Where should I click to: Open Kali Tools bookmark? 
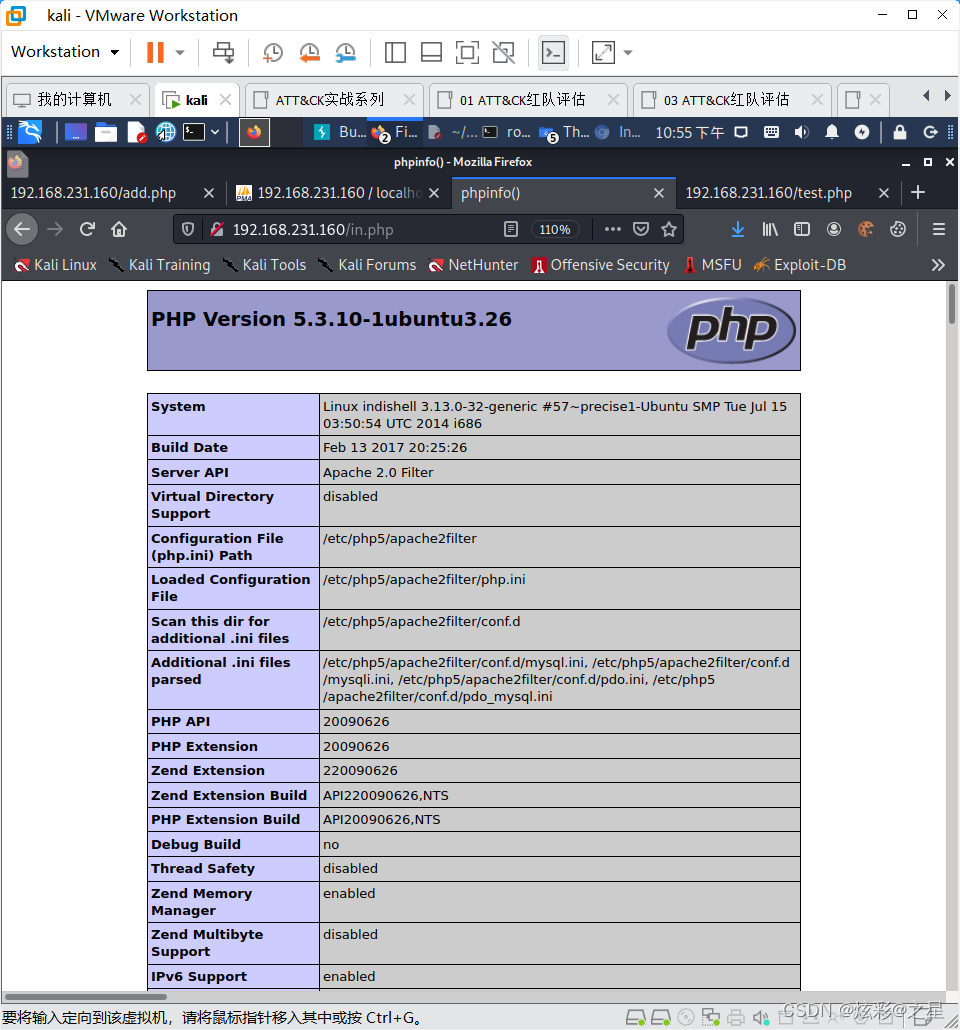[264, 265]
